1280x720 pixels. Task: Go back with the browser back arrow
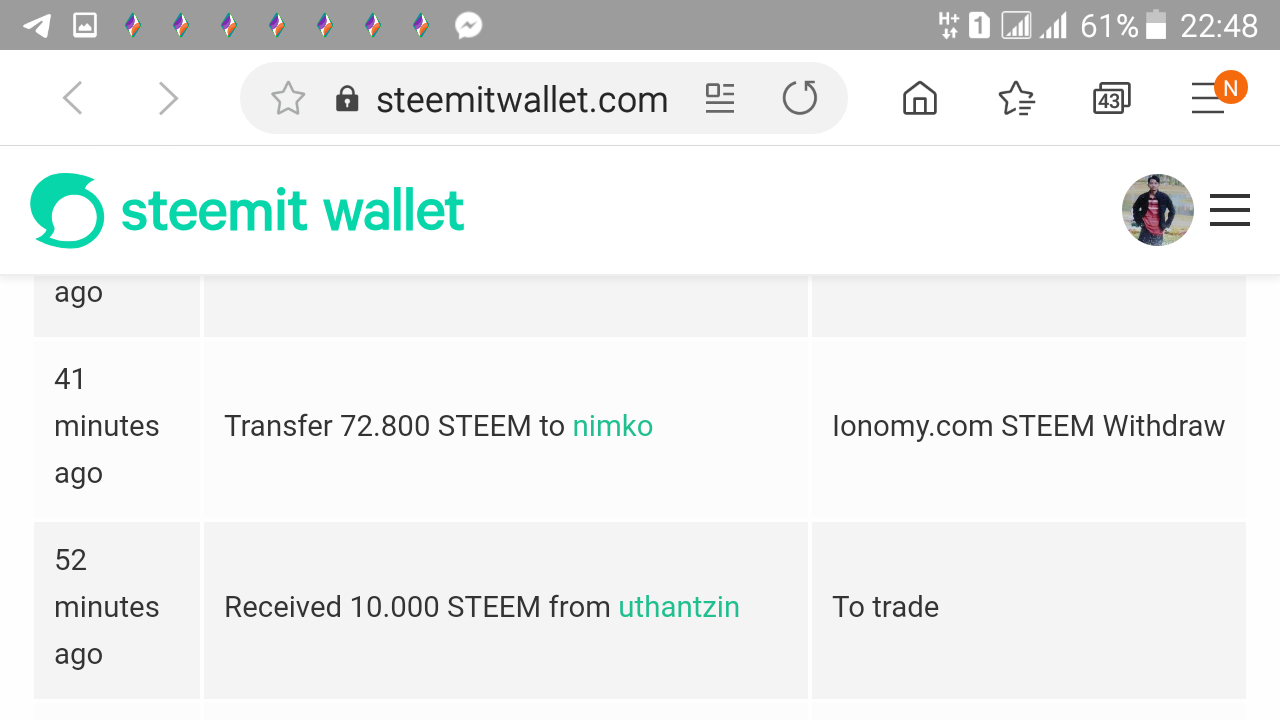pyautogui.click(x=72, y=98)
